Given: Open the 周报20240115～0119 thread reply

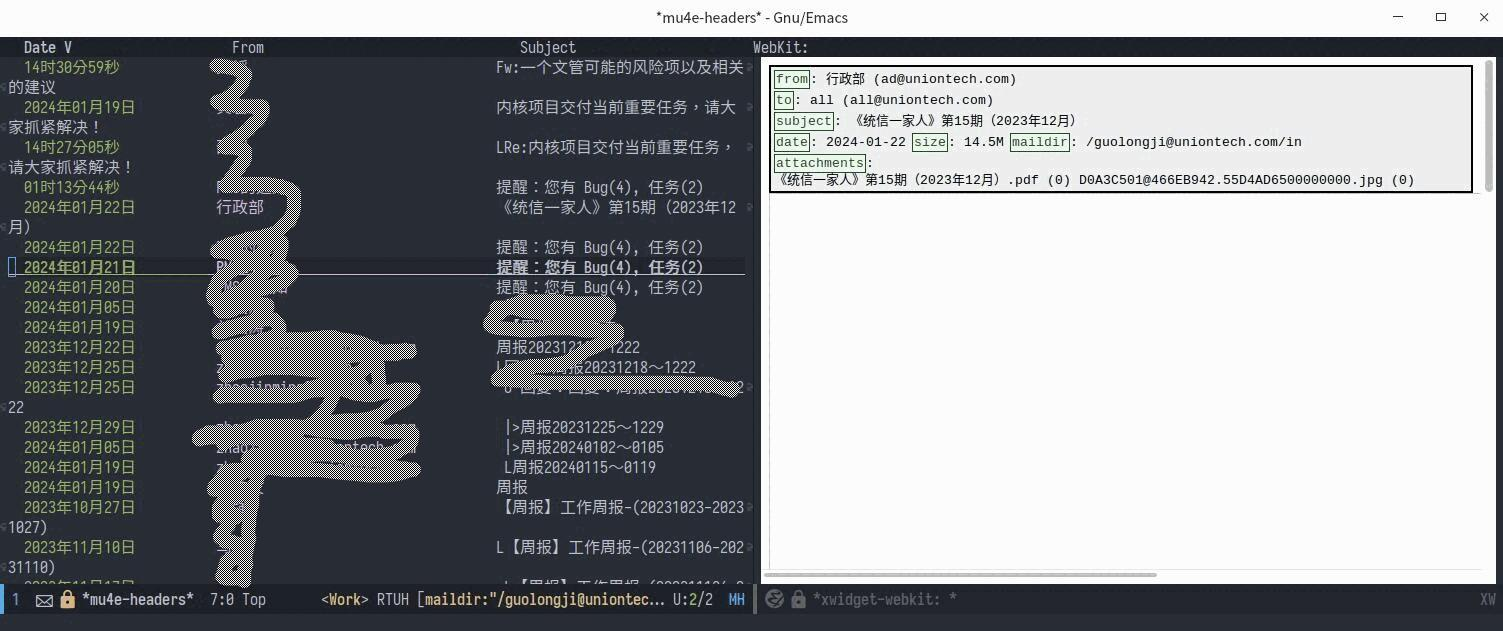Looking at the screenshot, I should [x=580, y=467].
